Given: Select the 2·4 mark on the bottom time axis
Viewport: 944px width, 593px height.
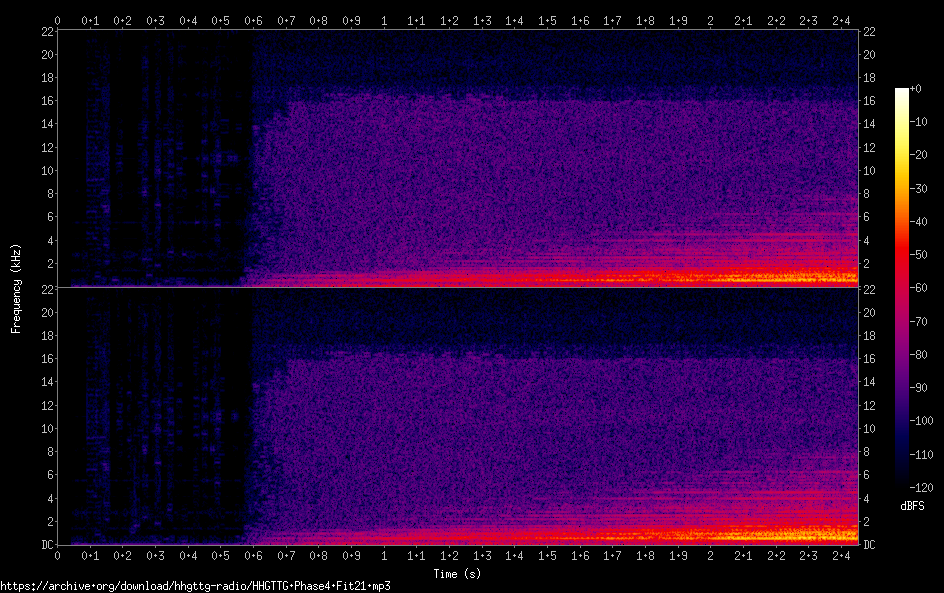Looking at the screenshot, I should coord(841,555).
